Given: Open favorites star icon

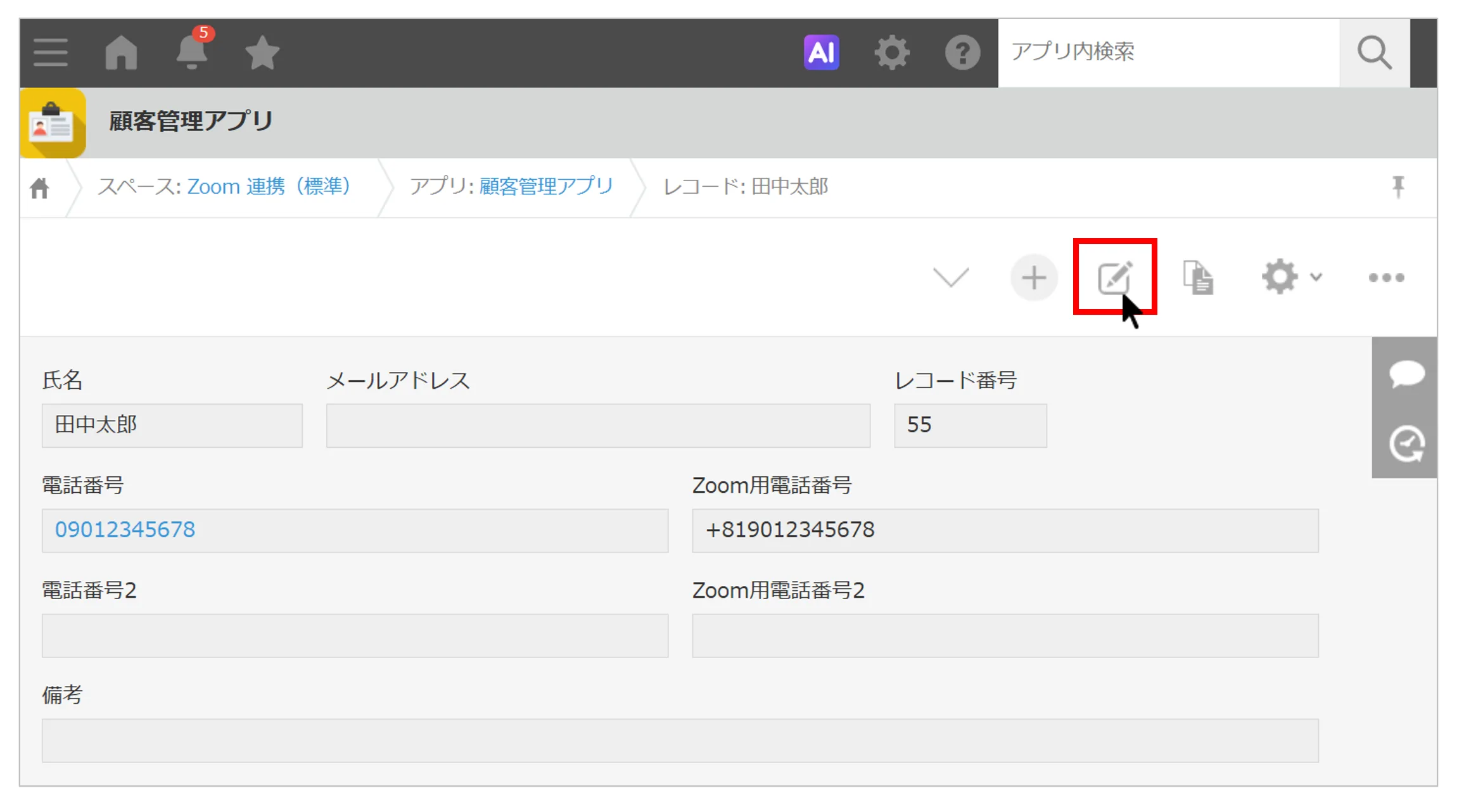Looking at the screenshot, I should (x=262, y=52).
